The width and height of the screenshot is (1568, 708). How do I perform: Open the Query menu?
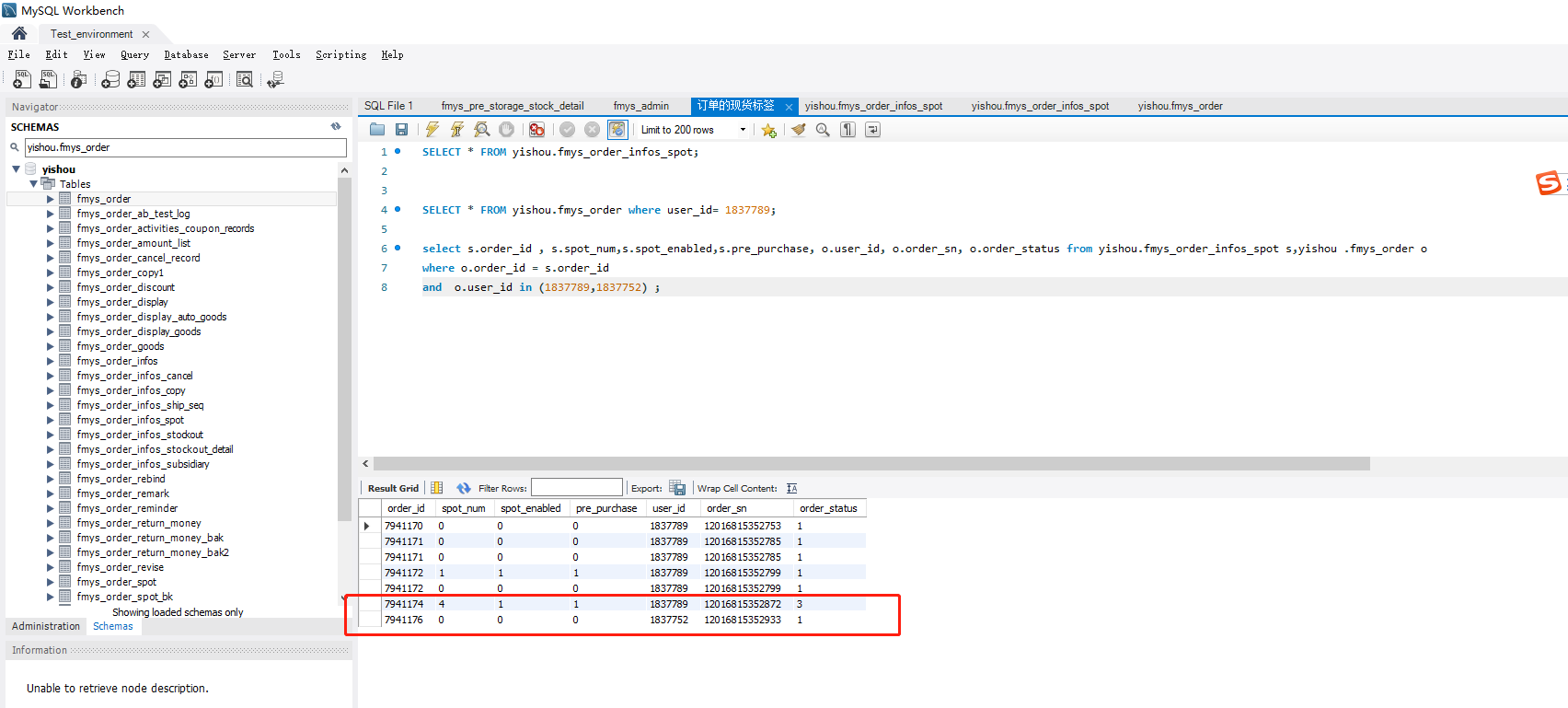pyautogui.click(x=134, y=55)
